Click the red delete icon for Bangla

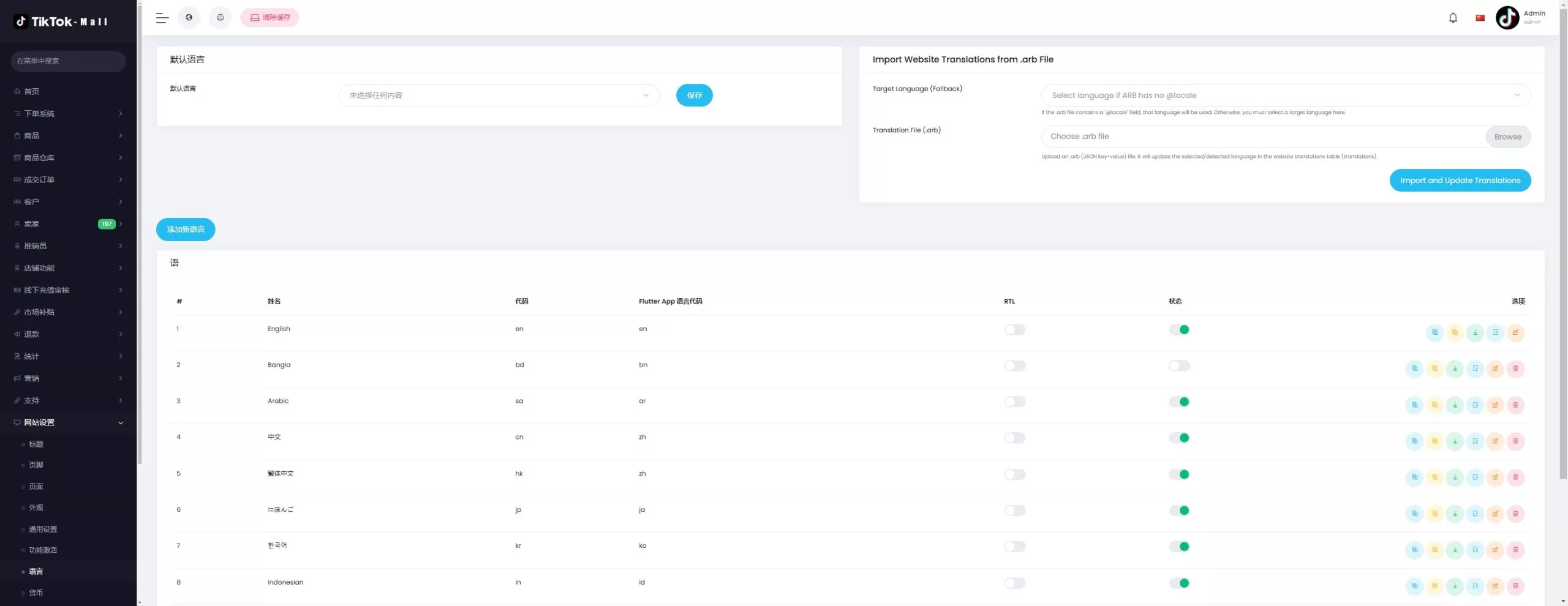(x=1515, y=368)
